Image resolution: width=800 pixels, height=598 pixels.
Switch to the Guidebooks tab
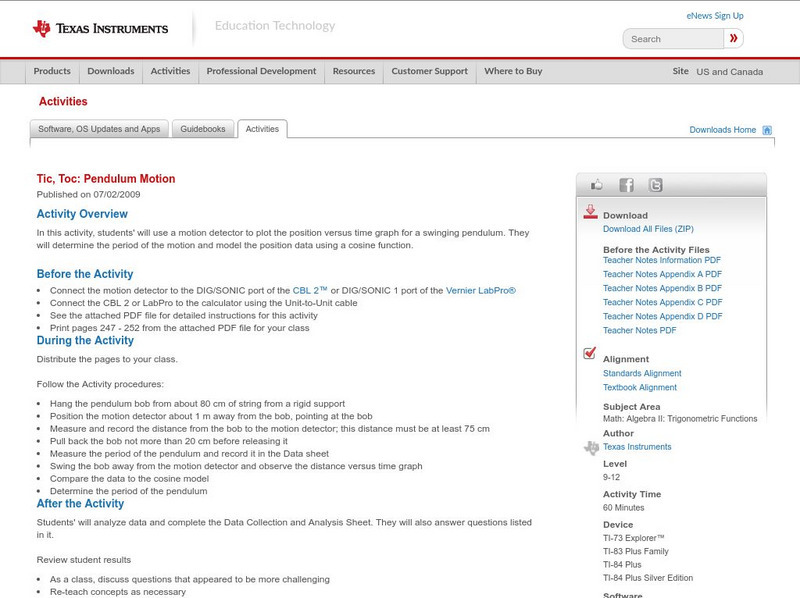(x=203, y=129)
